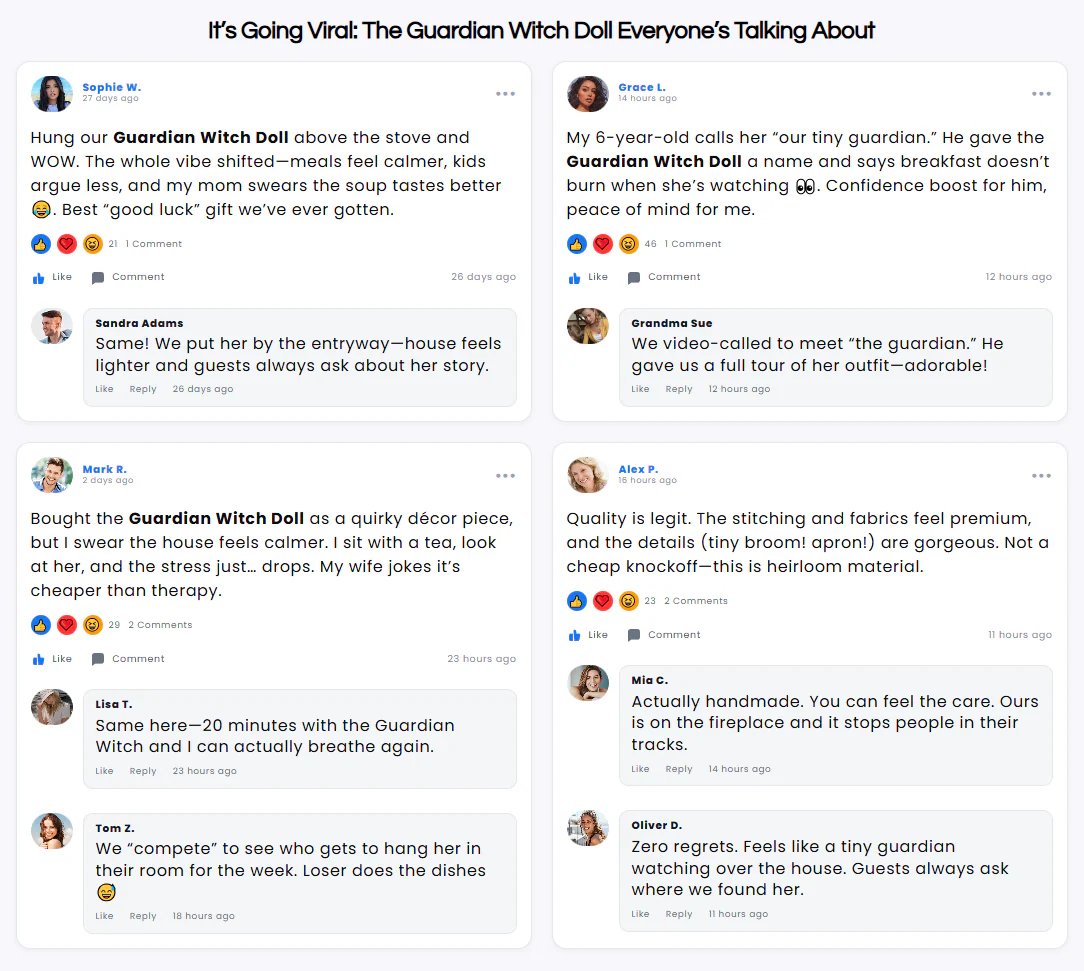
Task: Reply to Sandra Adams's comment
Action: point(143,389)
